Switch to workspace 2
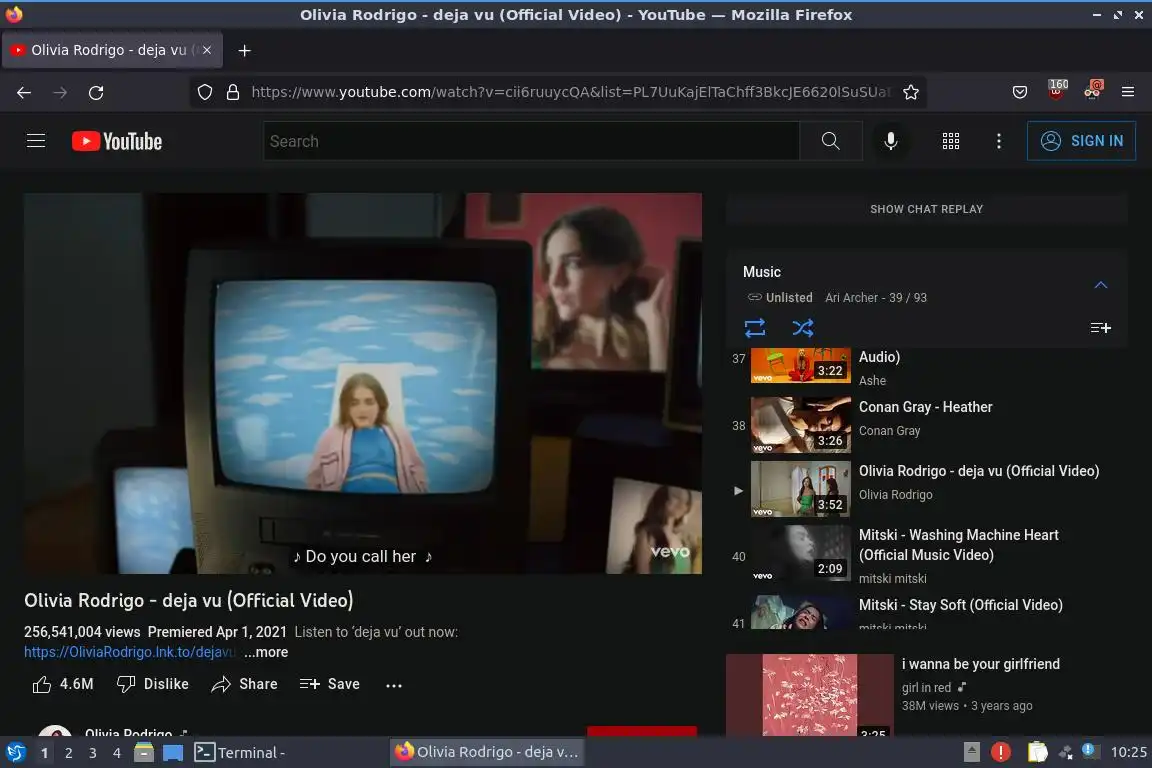 pos(68,753)
